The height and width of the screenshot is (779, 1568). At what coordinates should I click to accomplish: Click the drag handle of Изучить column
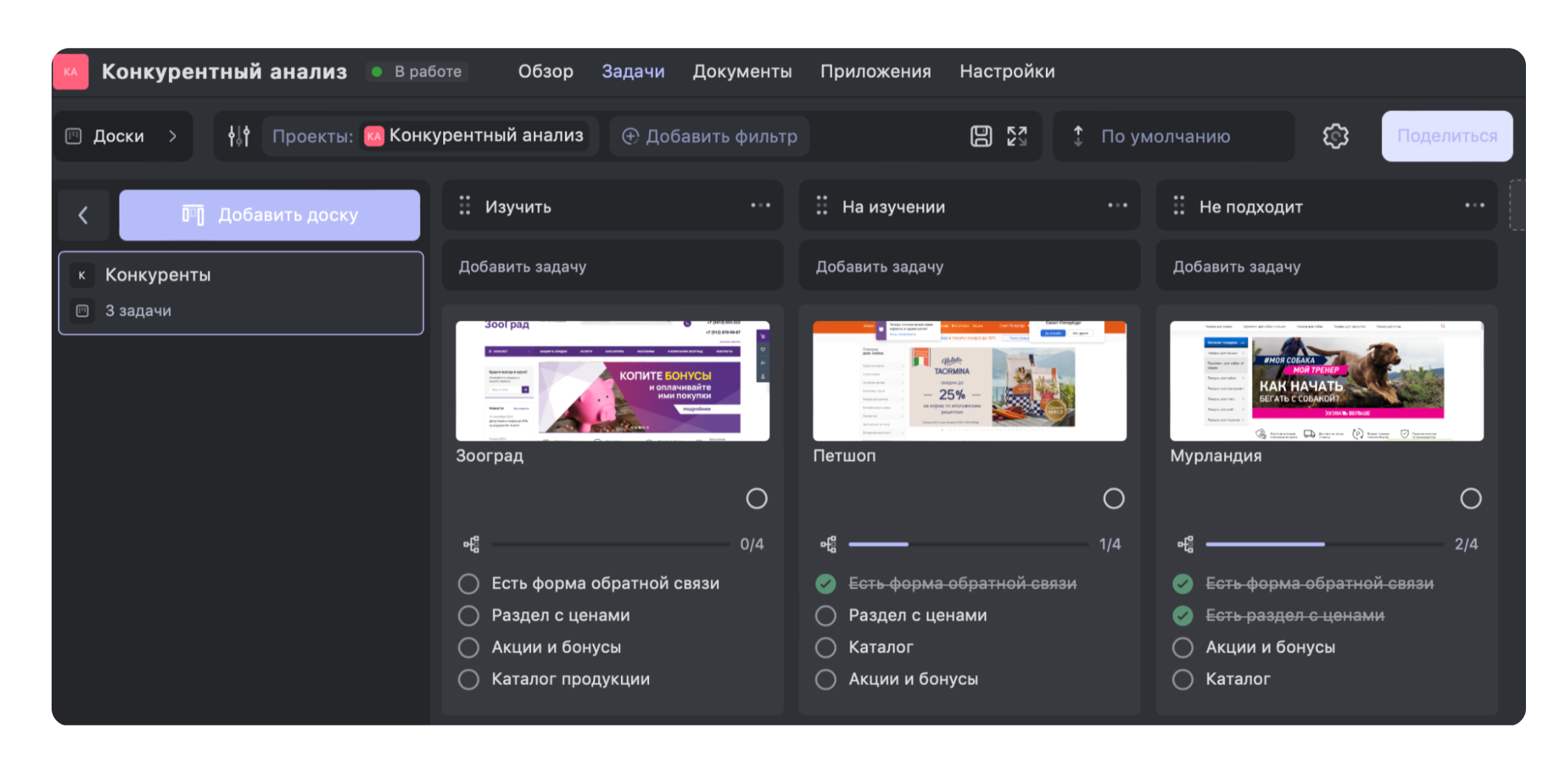tap(465, 206)
